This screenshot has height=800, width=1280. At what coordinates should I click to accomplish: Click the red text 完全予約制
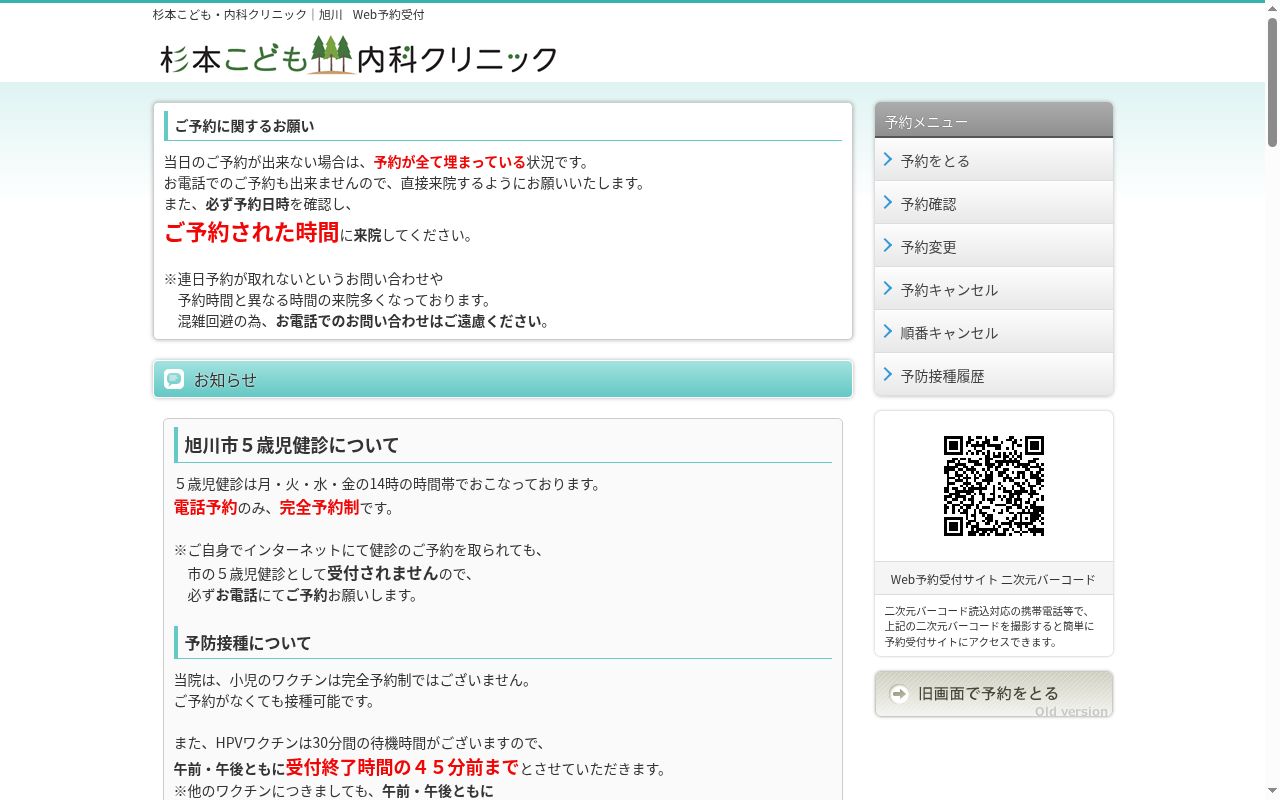pos(319,507)
